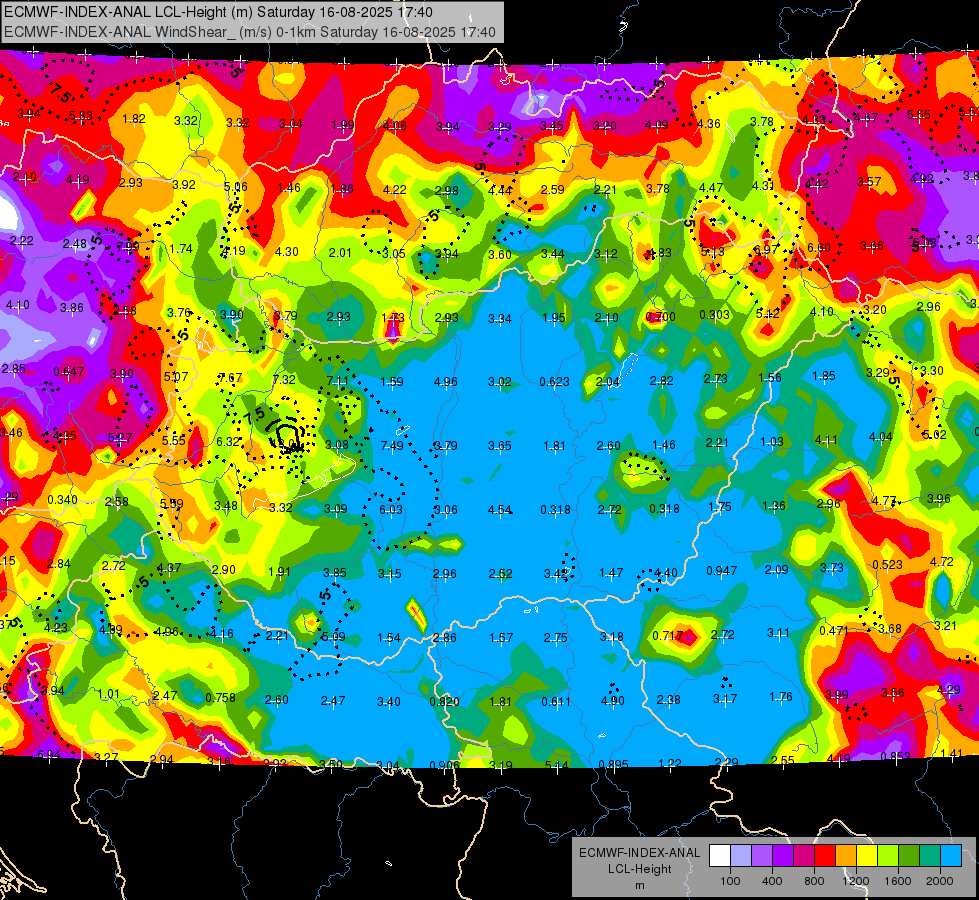Select the bright blue legend swatch
979x900 pixels.
(951, 856)
